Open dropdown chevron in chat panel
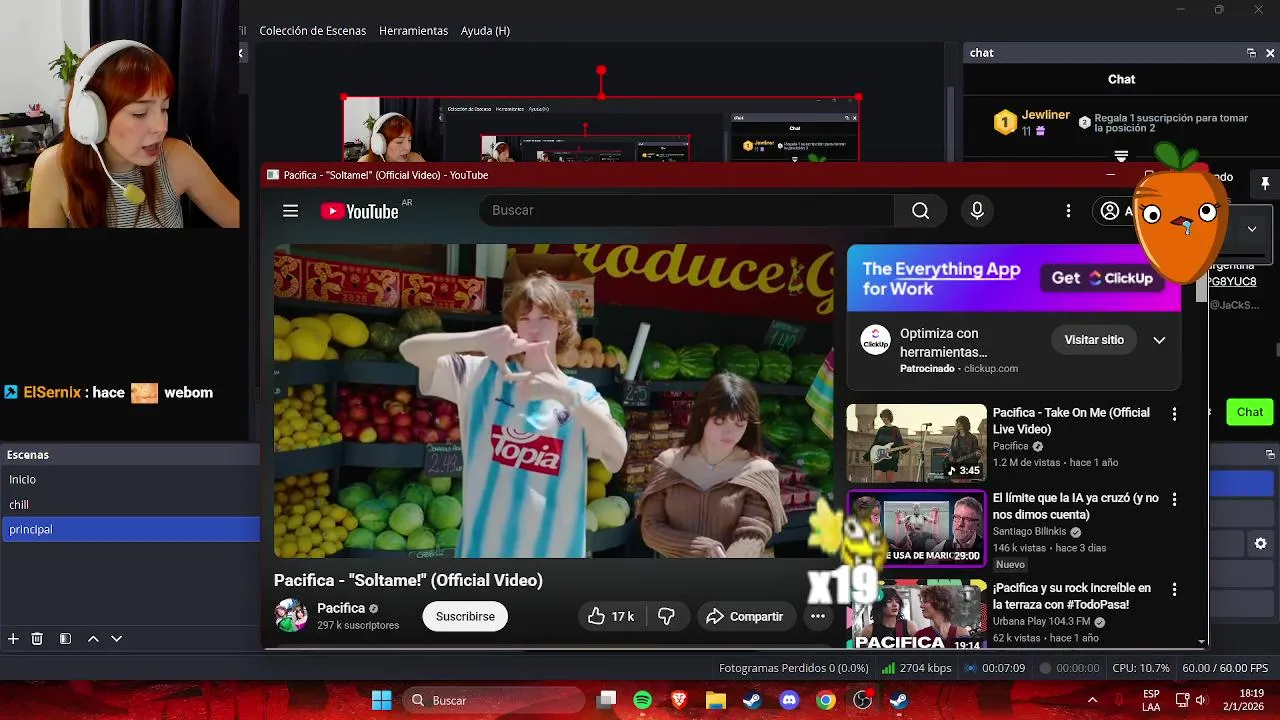The image size is (1280, 720). pos(1251,229)
